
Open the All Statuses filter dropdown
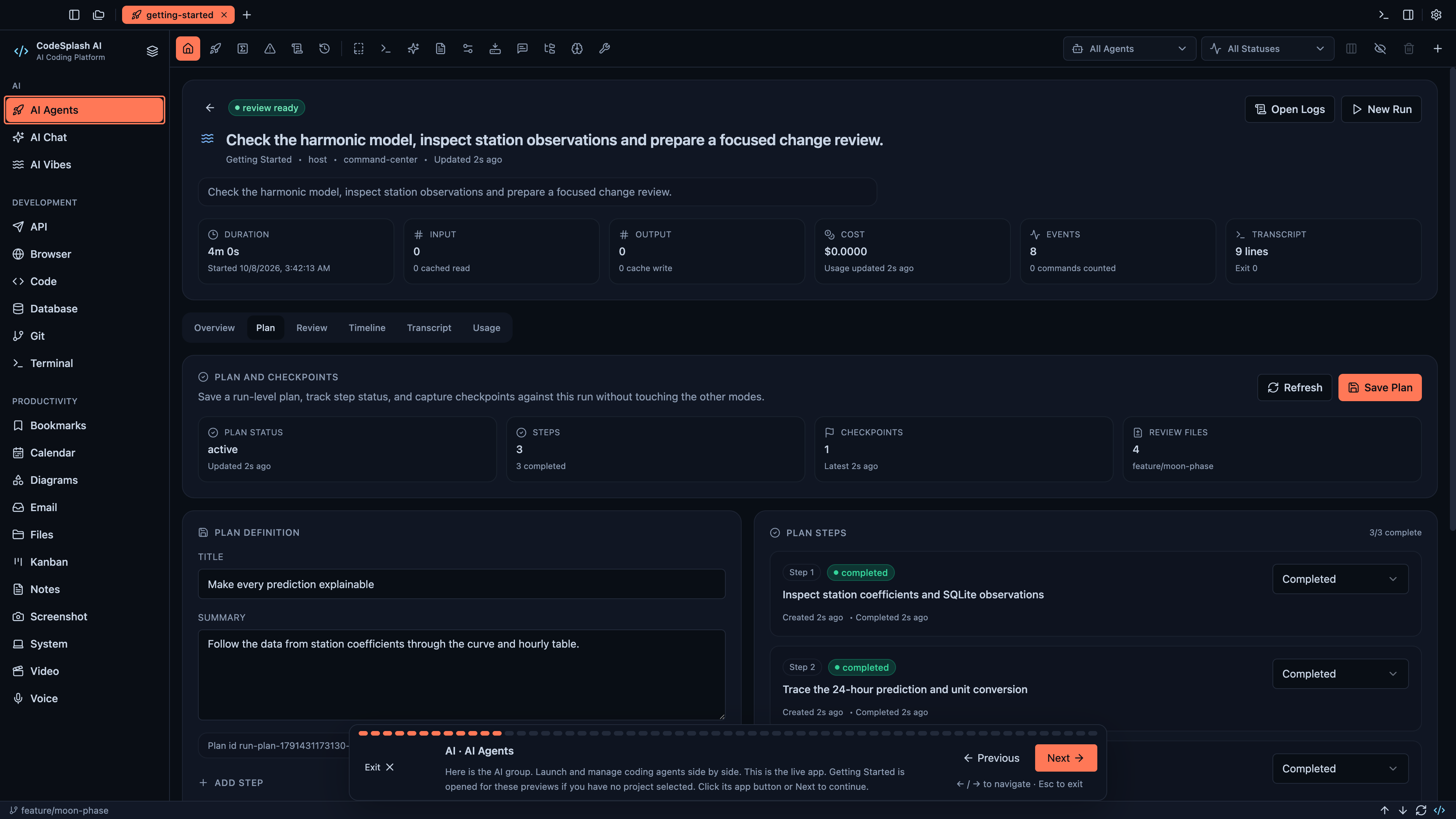[x=1267, y=49]
